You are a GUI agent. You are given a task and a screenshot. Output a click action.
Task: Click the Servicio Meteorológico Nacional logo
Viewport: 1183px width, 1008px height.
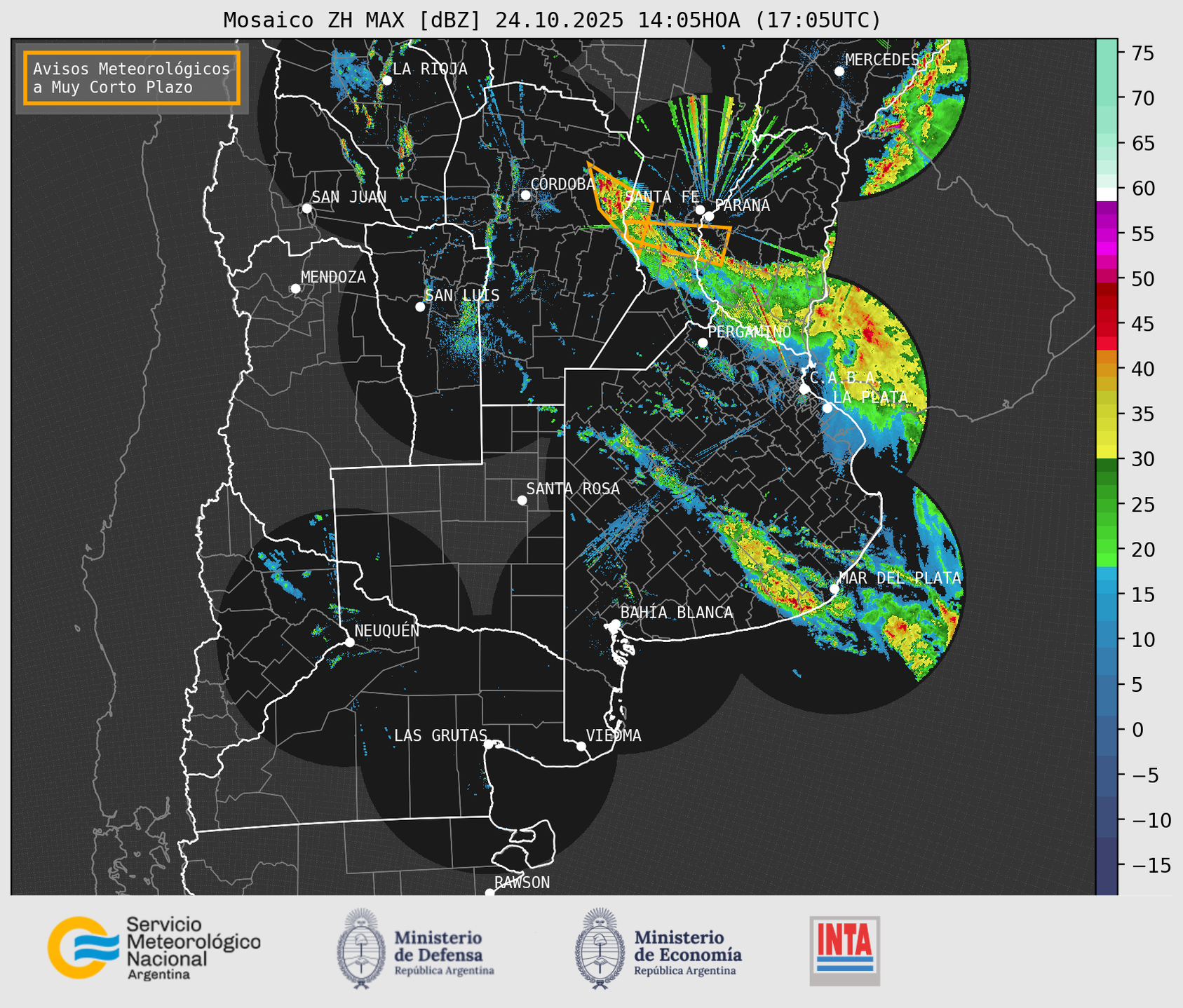[x=154, y=948]
